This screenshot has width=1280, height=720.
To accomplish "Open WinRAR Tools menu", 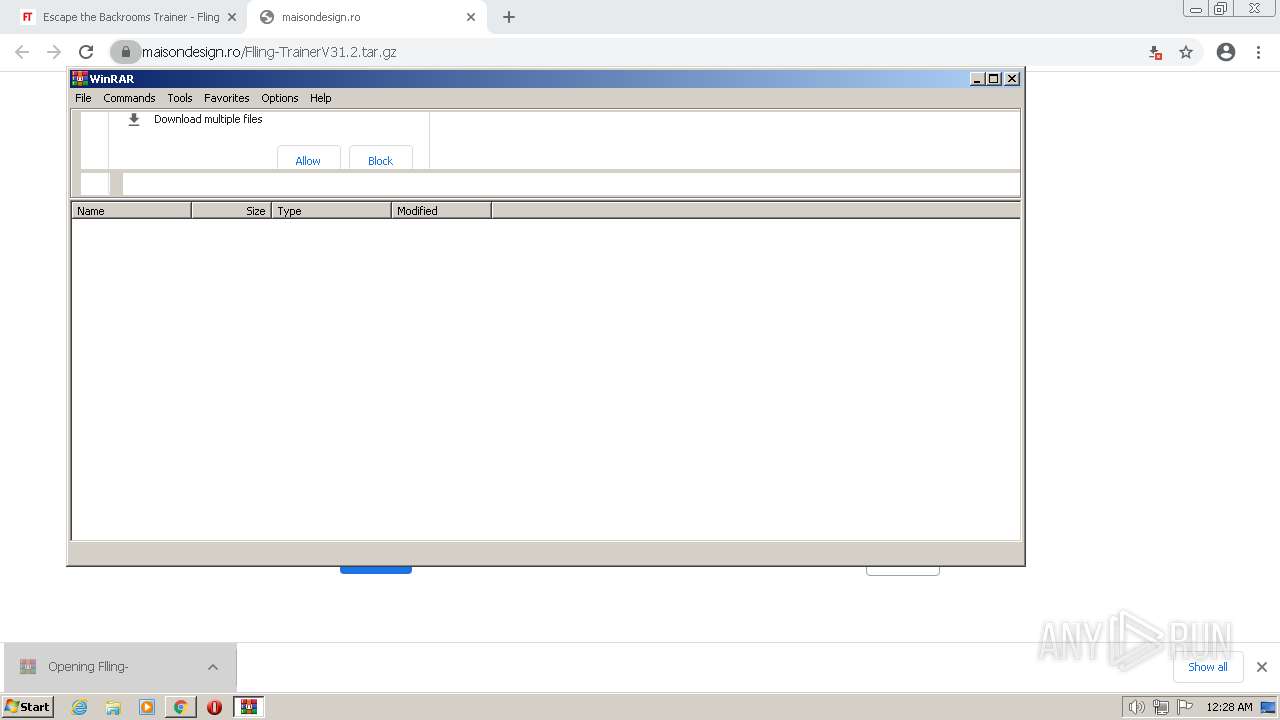I will pyautogui.click(x=180, y=98).
